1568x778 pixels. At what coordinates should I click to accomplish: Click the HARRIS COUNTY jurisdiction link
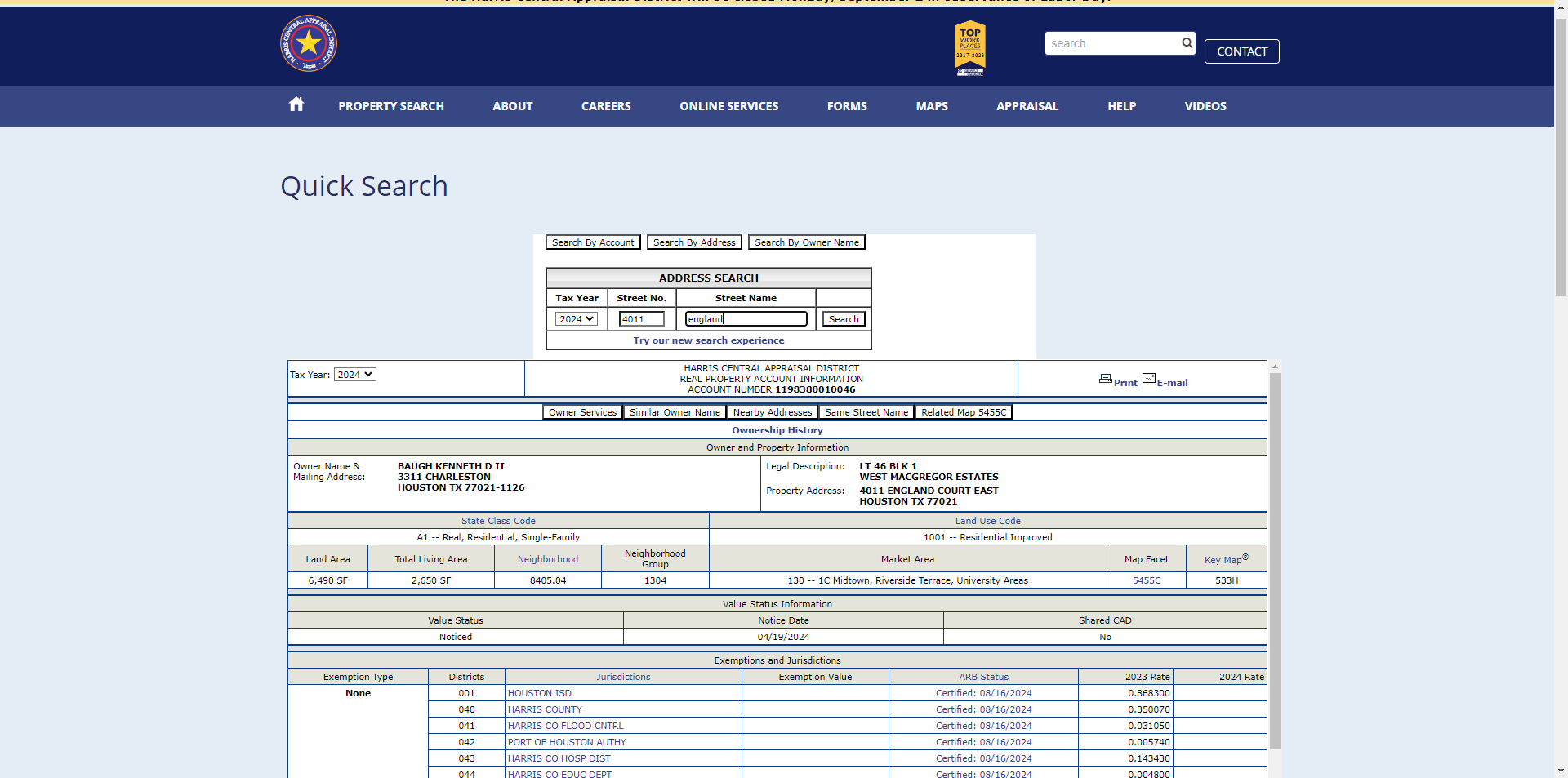click(x=545, y=709)
